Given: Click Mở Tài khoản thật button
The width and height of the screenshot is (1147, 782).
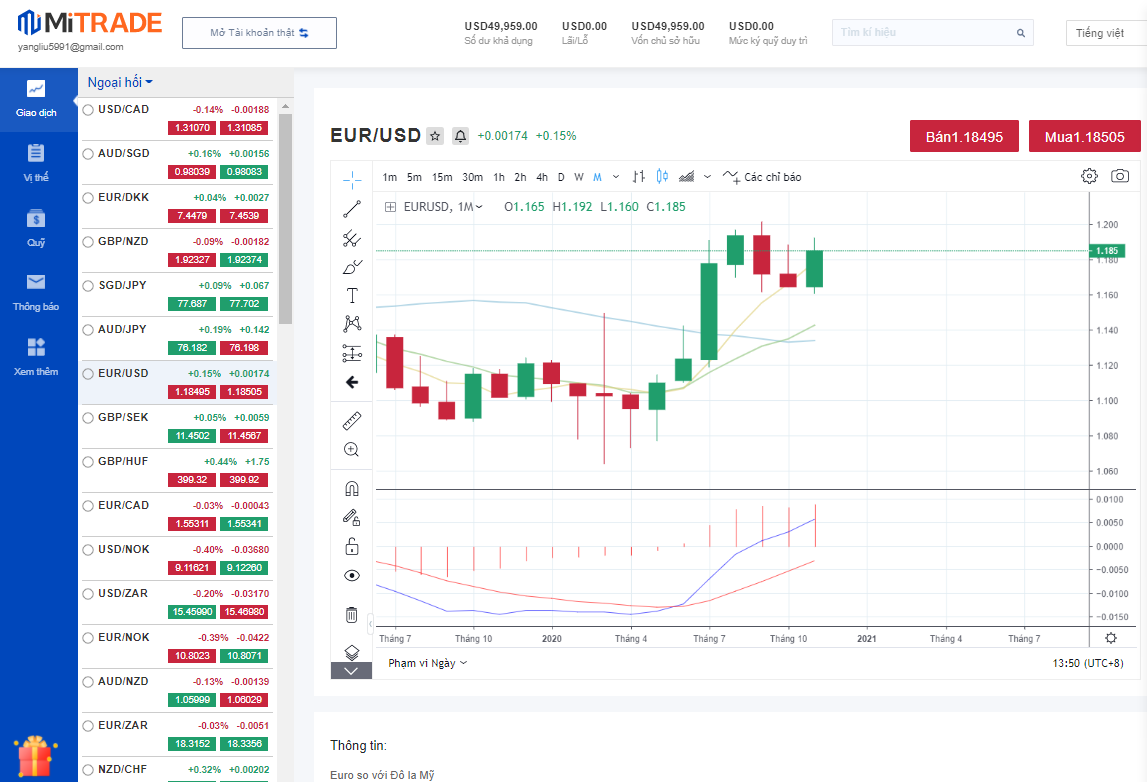Looking at the screenshot, I should (259, 33).
